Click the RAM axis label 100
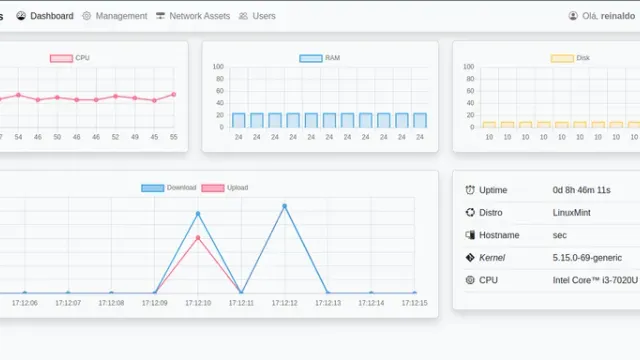The image size is (640, 360). point(218,67)
